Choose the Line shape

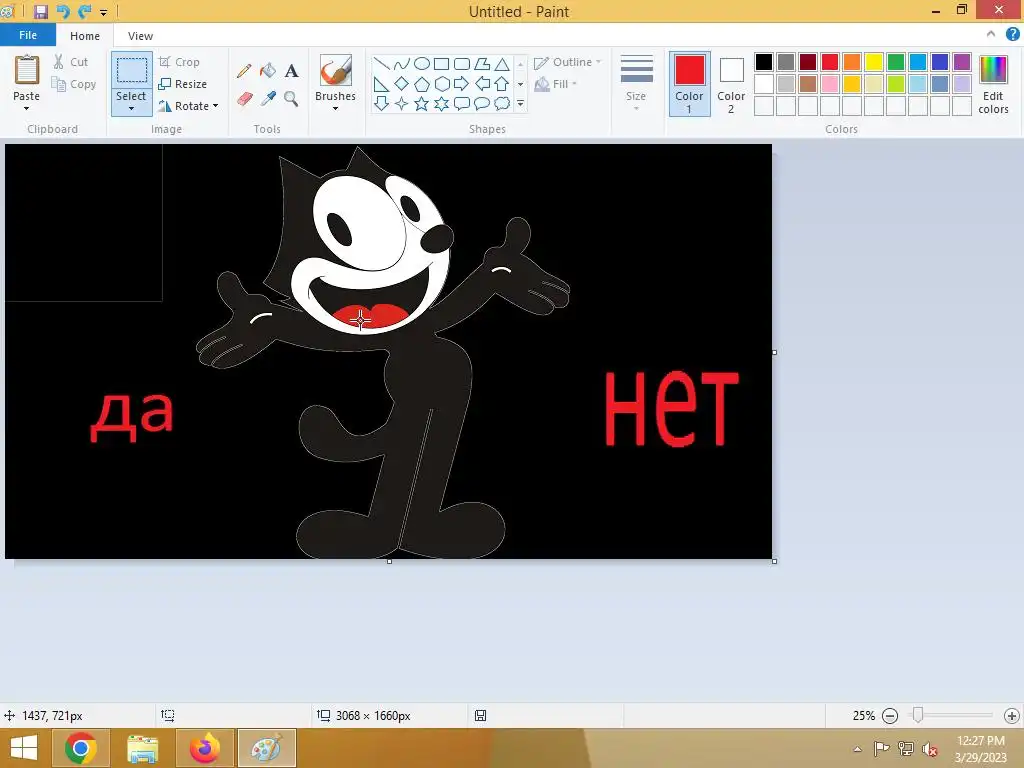coord(382,63)
